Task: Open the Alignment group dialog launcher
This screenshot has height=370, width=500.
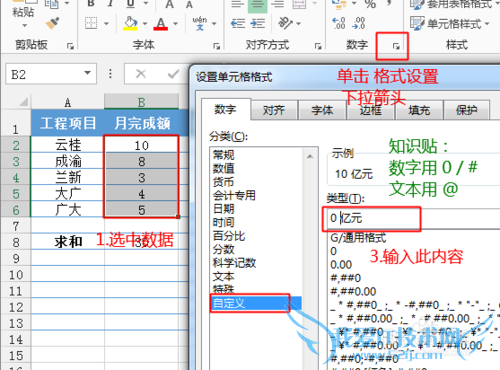Action: click(x=318, y=46)
